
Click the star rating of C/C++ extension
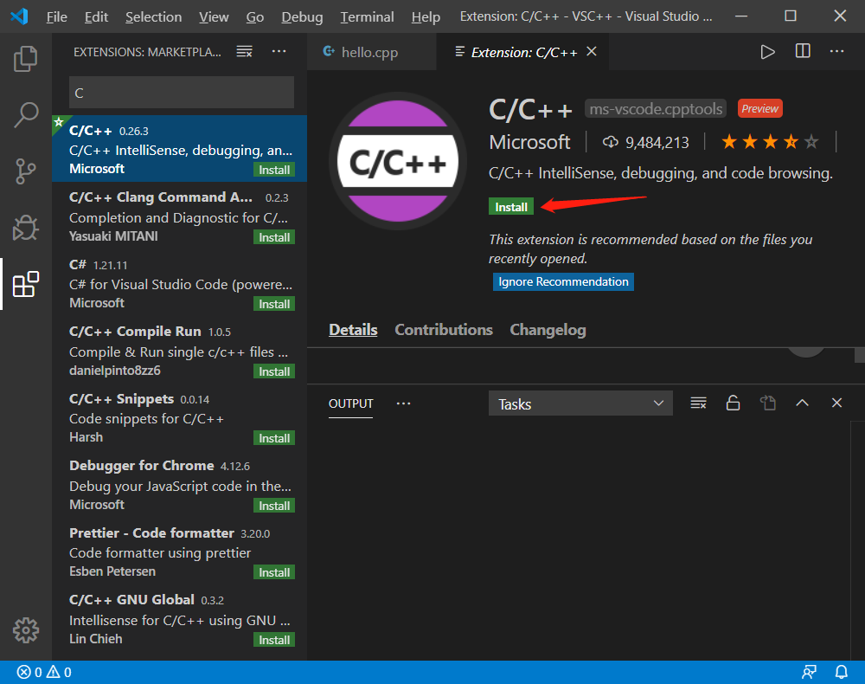click(x=770, y=142)
